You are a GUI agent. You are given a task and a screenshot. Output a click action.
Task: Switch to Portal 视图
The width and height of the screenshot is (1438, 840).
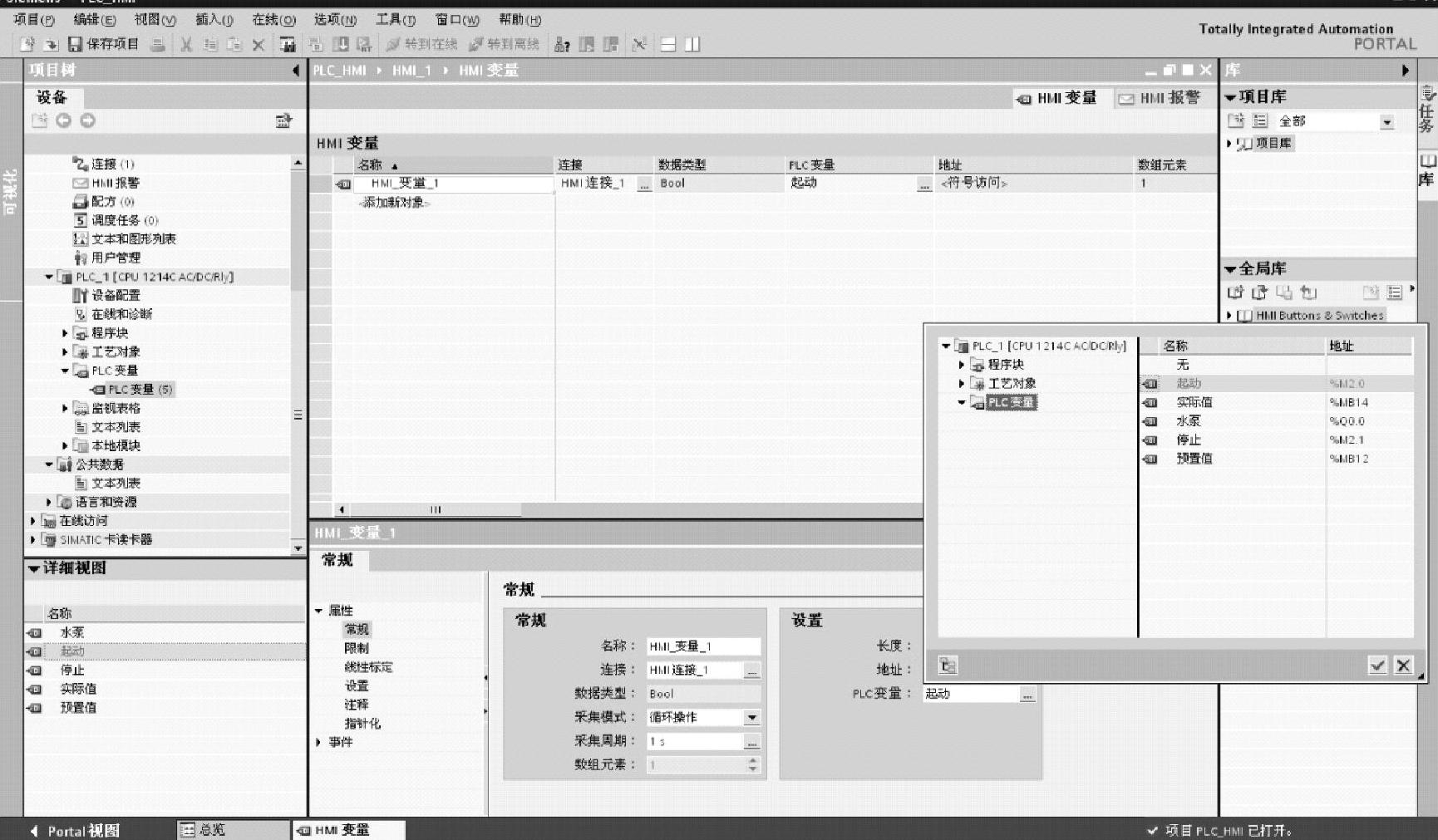click(76, 831)
